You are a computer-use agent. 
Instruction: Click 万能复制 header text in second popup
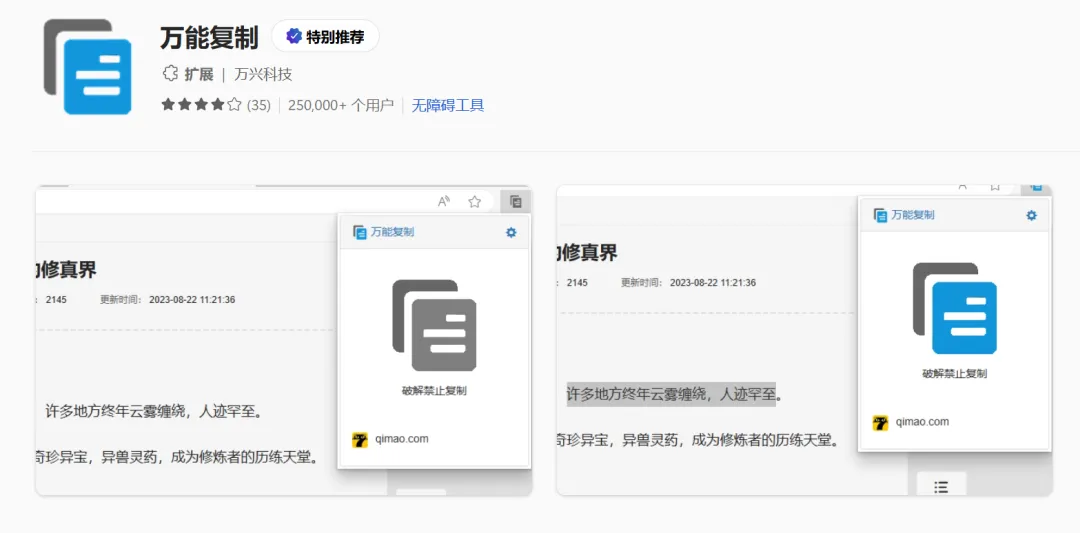tap(913, 216)
